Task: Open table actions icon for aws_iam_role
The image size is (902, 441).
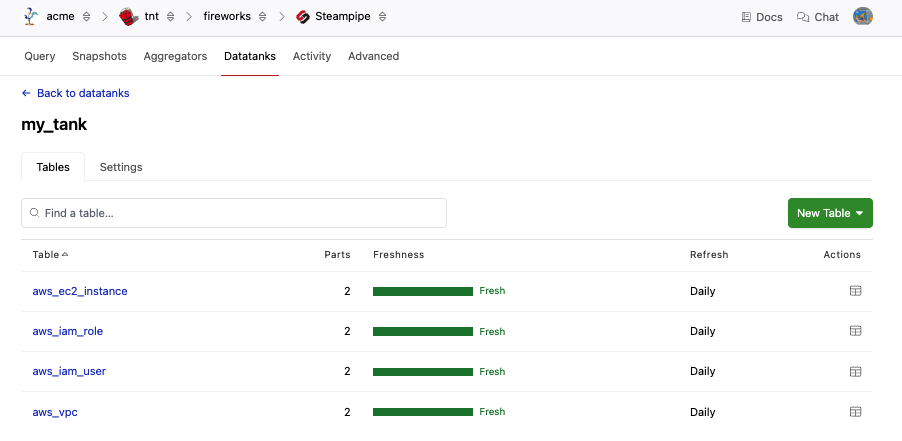Action: (x=855, y=331)
